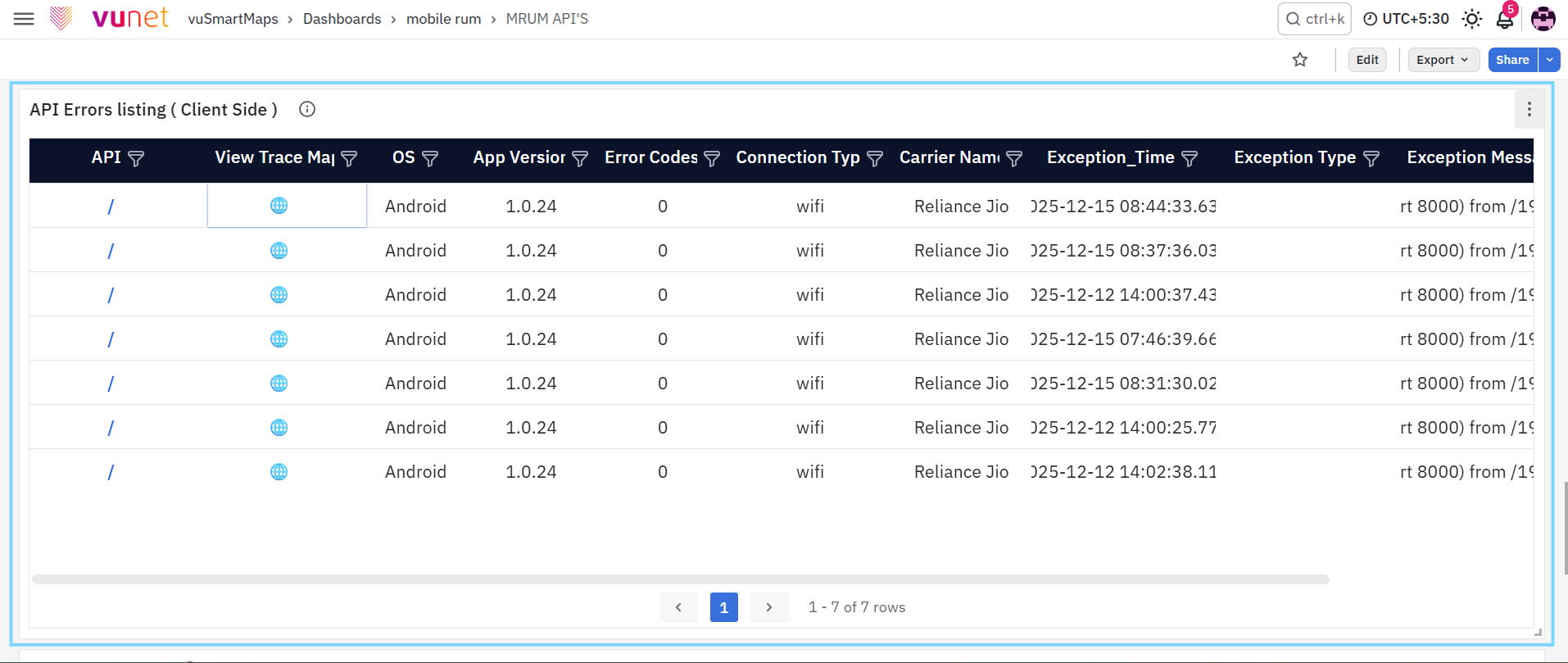1568x663 pixels.
Task: Filter the Error Codes column
Action: click(x=712, y=158)
